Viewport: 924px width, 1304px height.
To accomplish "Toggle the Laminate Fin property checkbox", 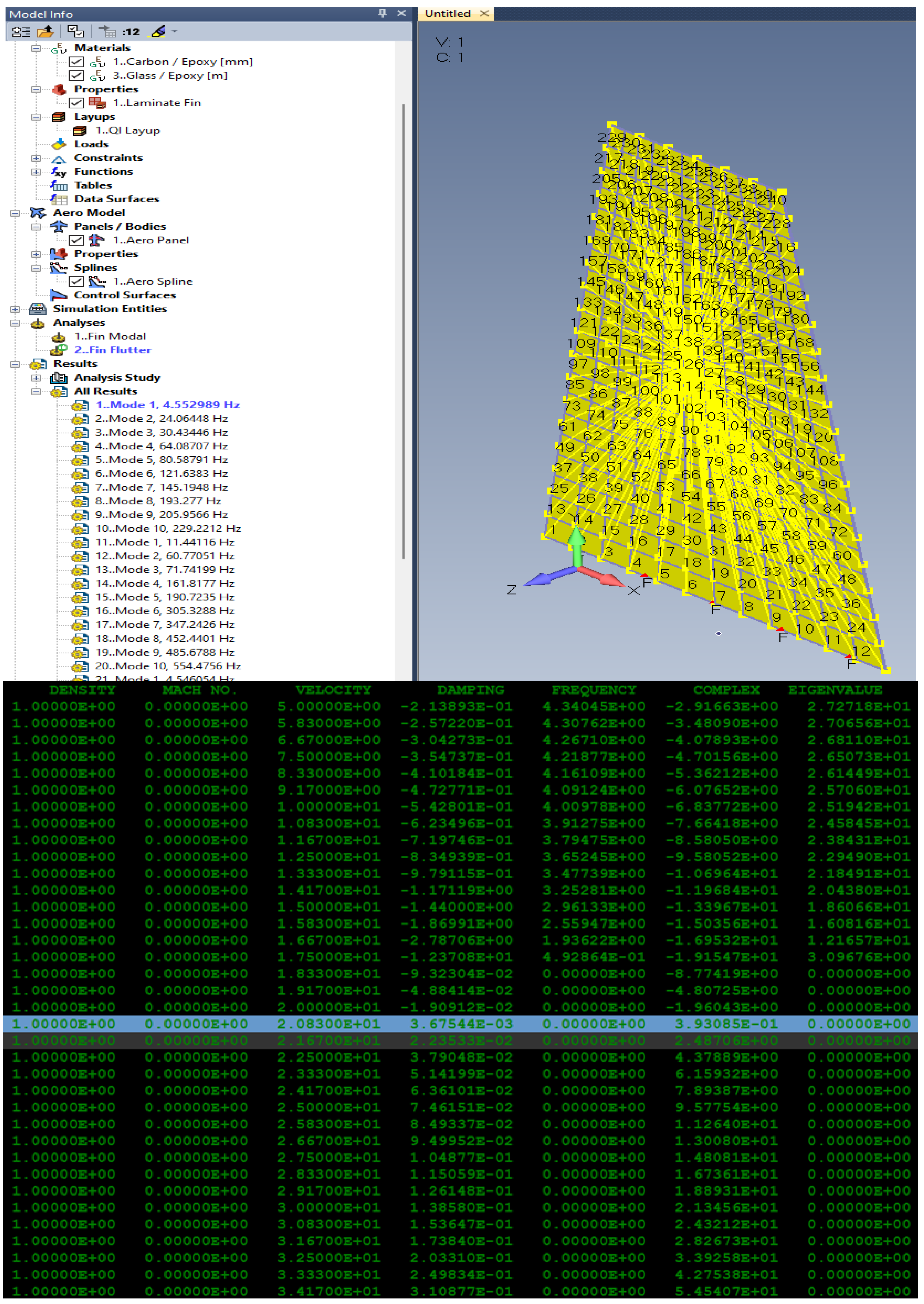I will 77,103.
